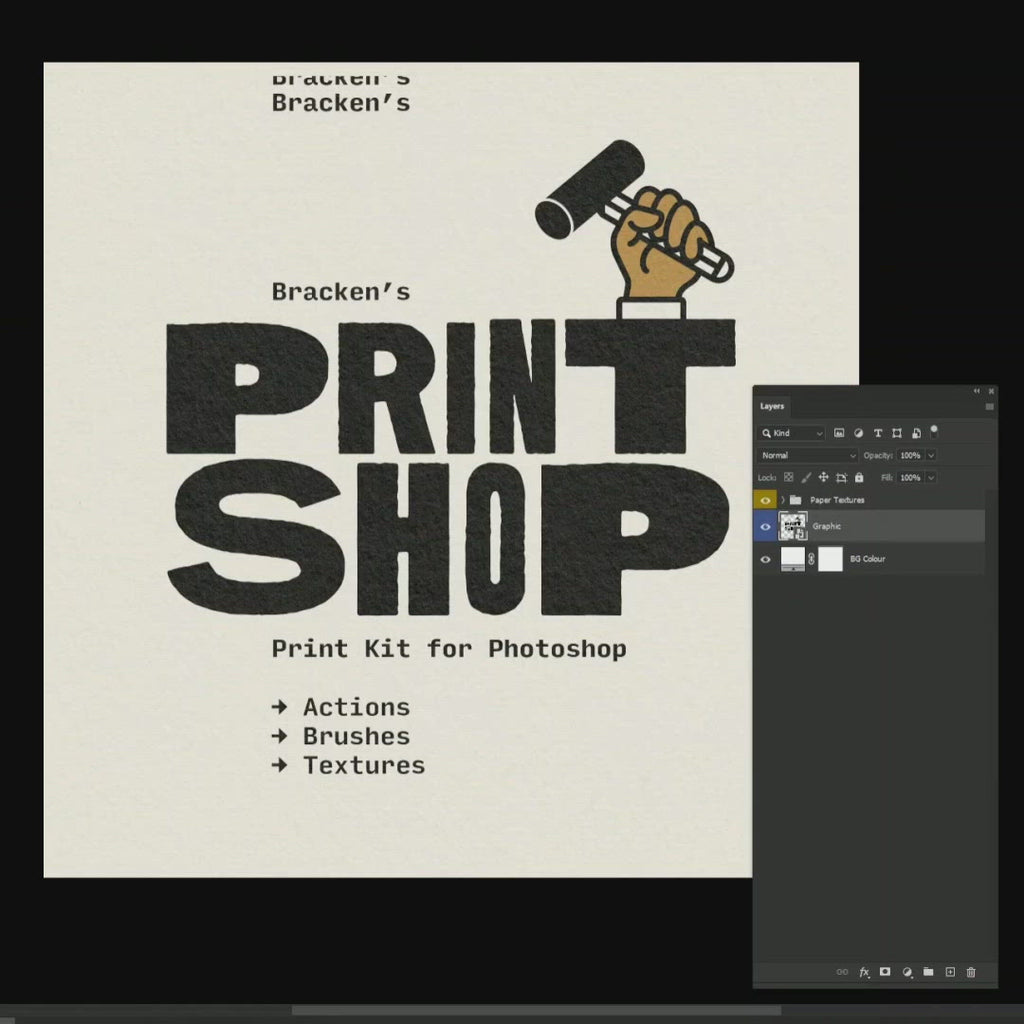1024x1024 pixels.
Task: Delete layer using the trash icon
Action: 971,972
